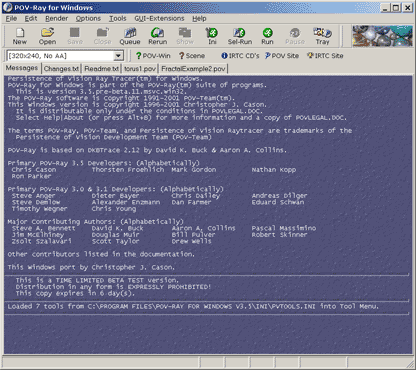This screenshot has height=370, width=416.
Task: Click the 'Loaded 7 tools from' message line
Action: [x=193, y=306]
